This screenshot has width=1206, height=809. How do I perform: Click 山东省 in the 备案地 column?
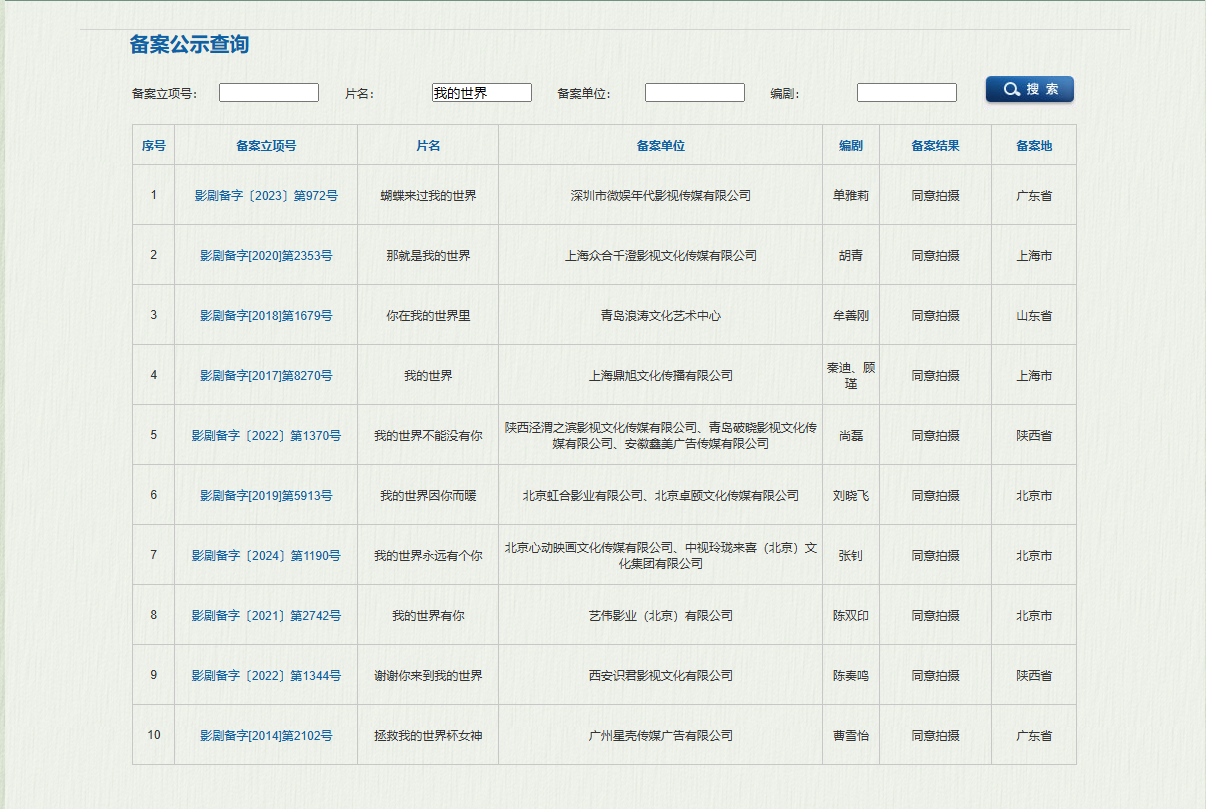pyautogui.click(x=1034, y=315)
